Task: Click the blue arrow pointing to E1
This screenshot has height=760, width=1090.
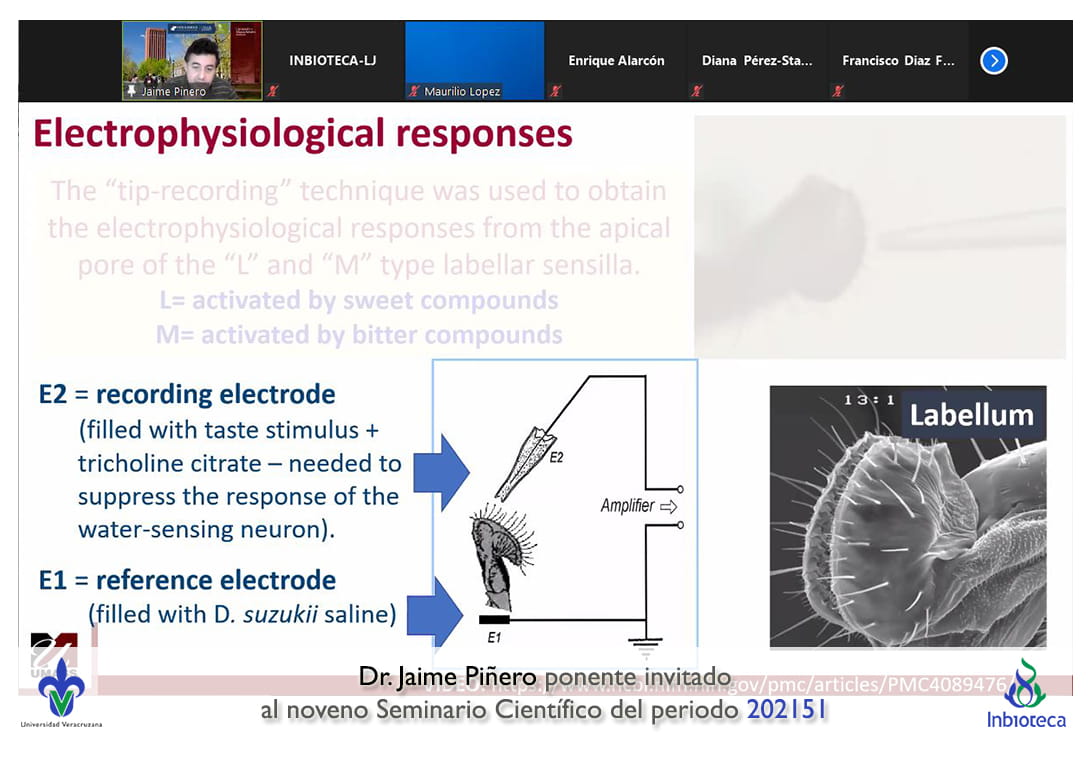Action: click(x=436, y=612)
